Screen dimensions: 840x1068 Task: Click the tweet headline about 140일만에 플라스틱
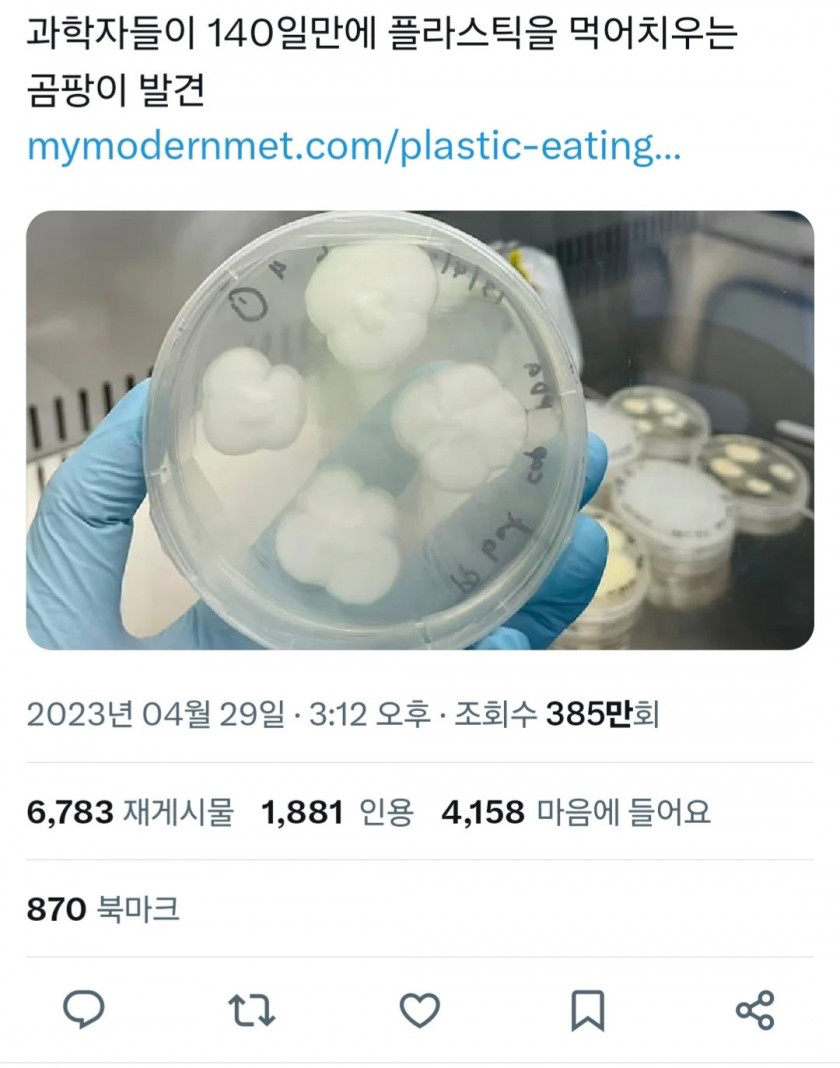point(382,35)
